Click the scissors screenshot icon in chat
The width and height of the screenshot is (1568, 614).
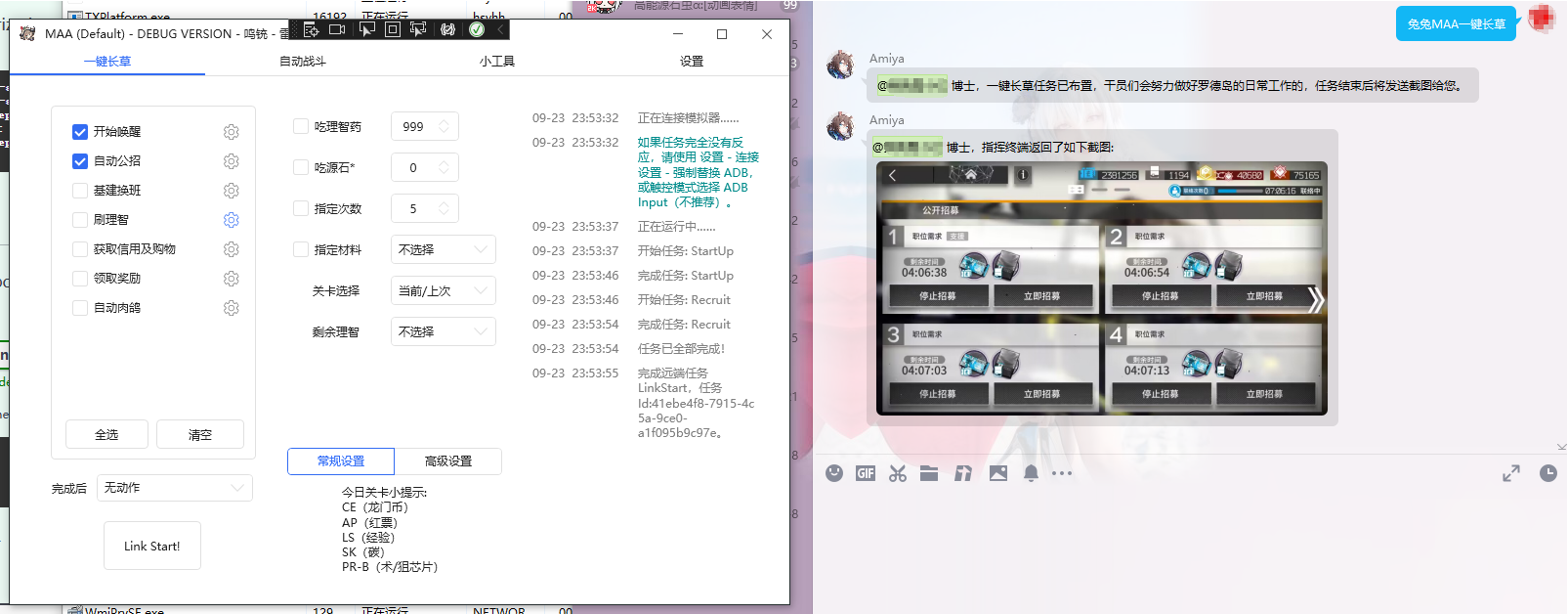898,473
